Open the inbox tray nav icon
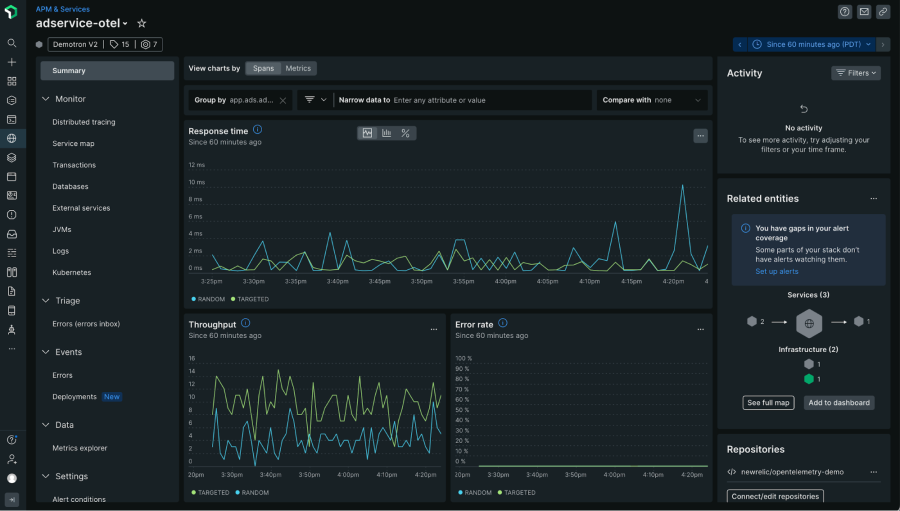The height and width of the screenshot is (511, 900). [11, 234]
